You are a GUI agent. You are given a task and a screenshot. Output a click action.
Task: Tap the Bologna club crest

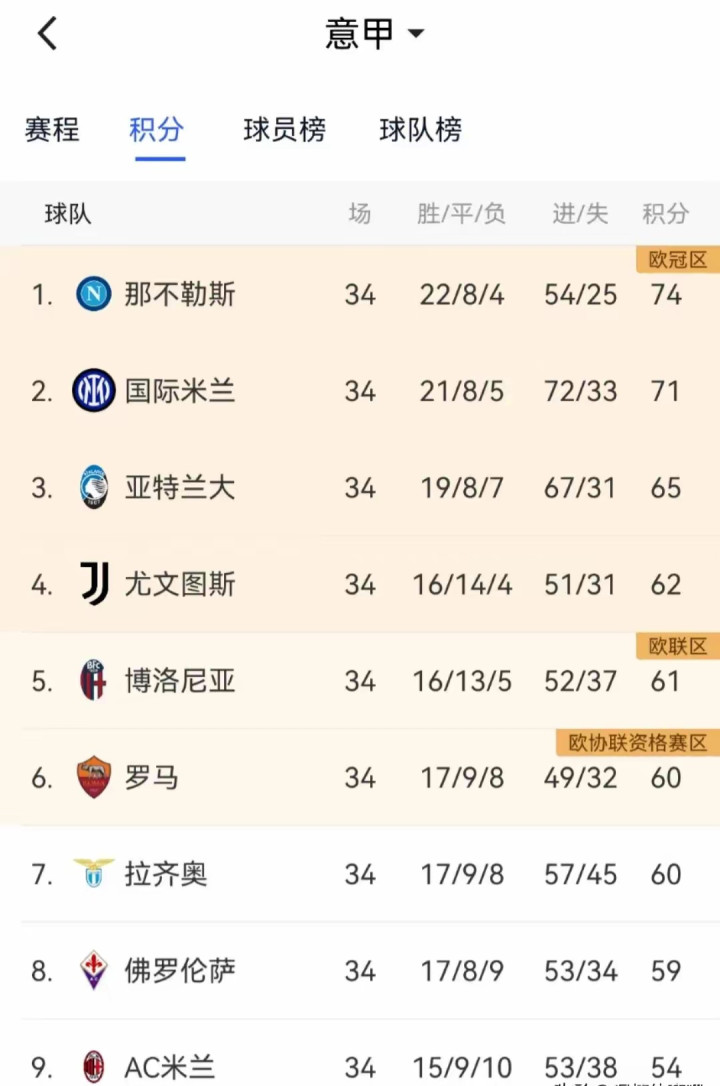93,680
